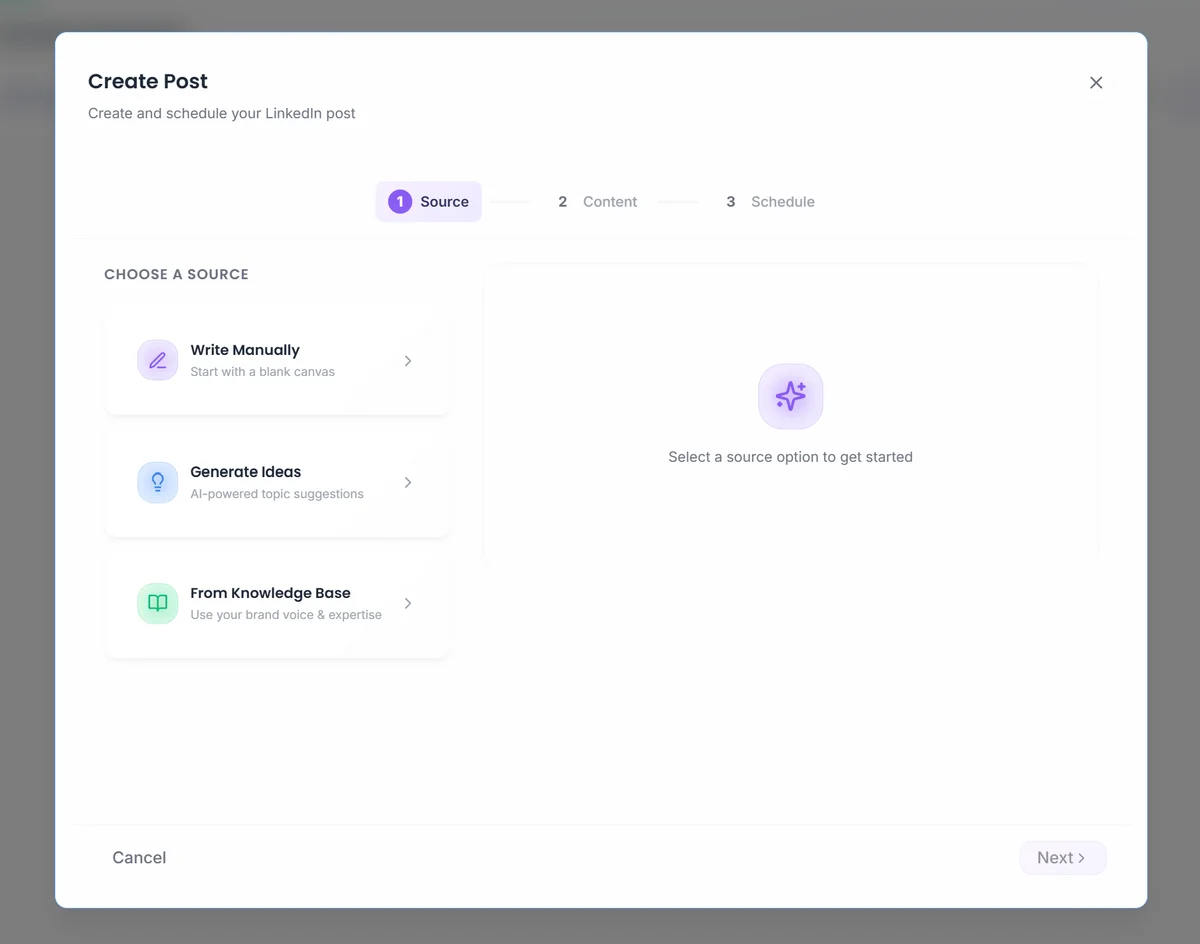Close the Create Post dialog
The width and height of the screenshot is (1200, 944).
point(1095,82)
